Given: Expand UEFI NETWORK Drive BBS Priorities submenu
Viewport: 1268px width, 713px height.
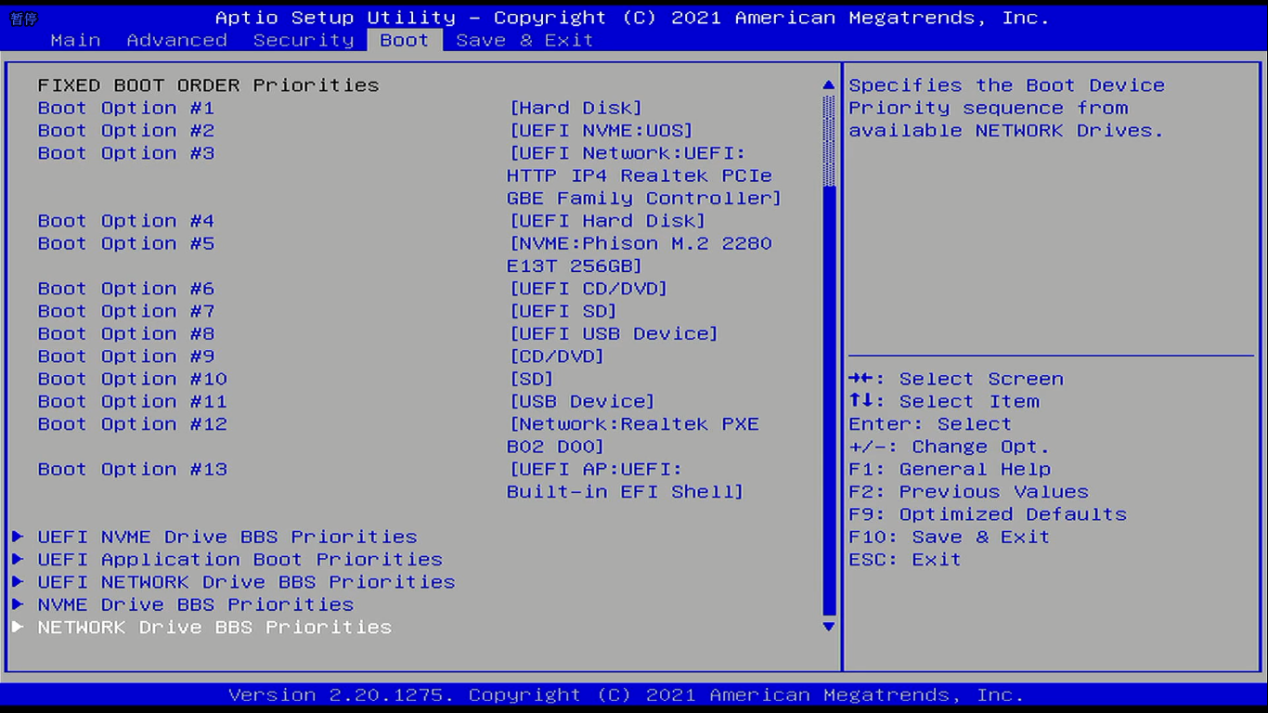Looking at the screenshot, I should click(246, 582).
